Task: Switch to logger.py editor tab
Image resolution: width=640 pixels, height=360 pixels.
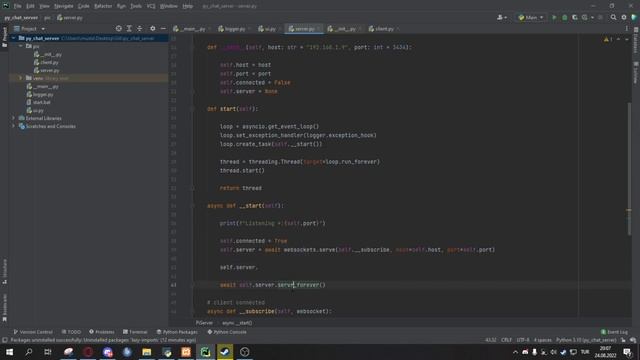Action: click(233, 29)
